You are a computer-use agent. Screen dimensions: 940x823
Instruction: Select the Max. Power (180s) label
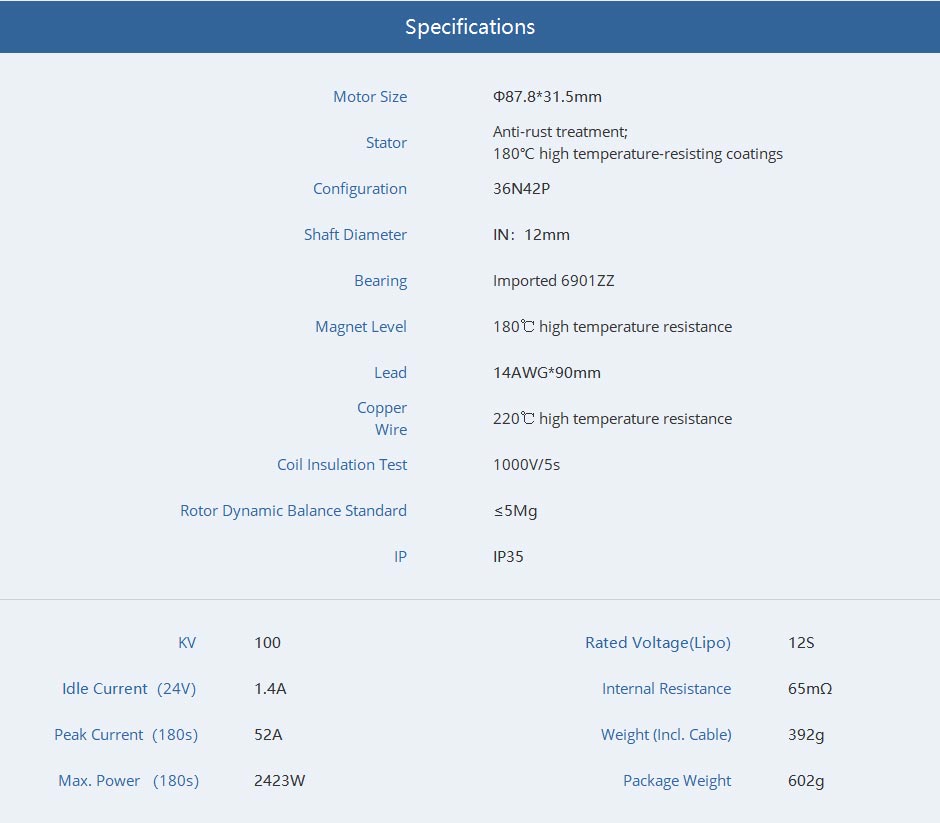coord(128,781)
